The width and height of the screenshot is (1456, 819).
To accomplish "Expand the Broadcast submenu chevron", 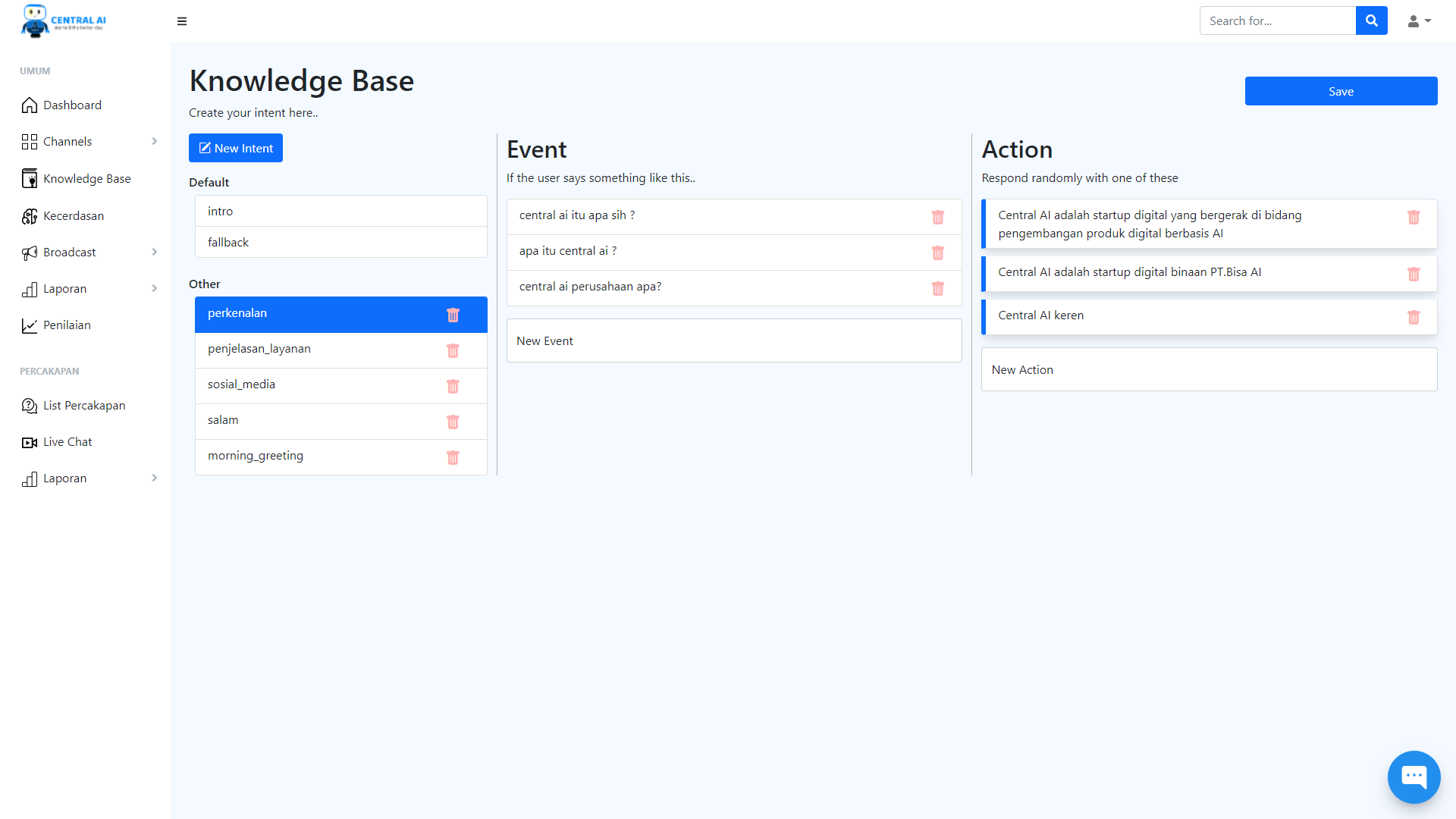I will pos(155,253).
